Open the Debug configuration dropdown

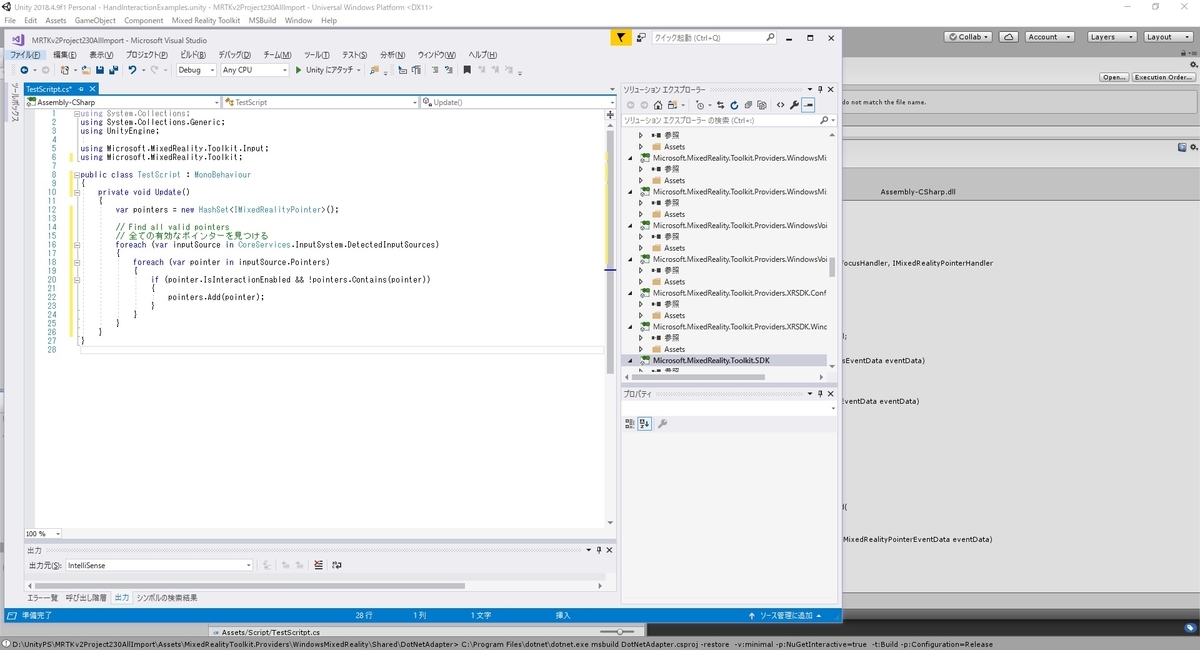[x=196, y=70]
